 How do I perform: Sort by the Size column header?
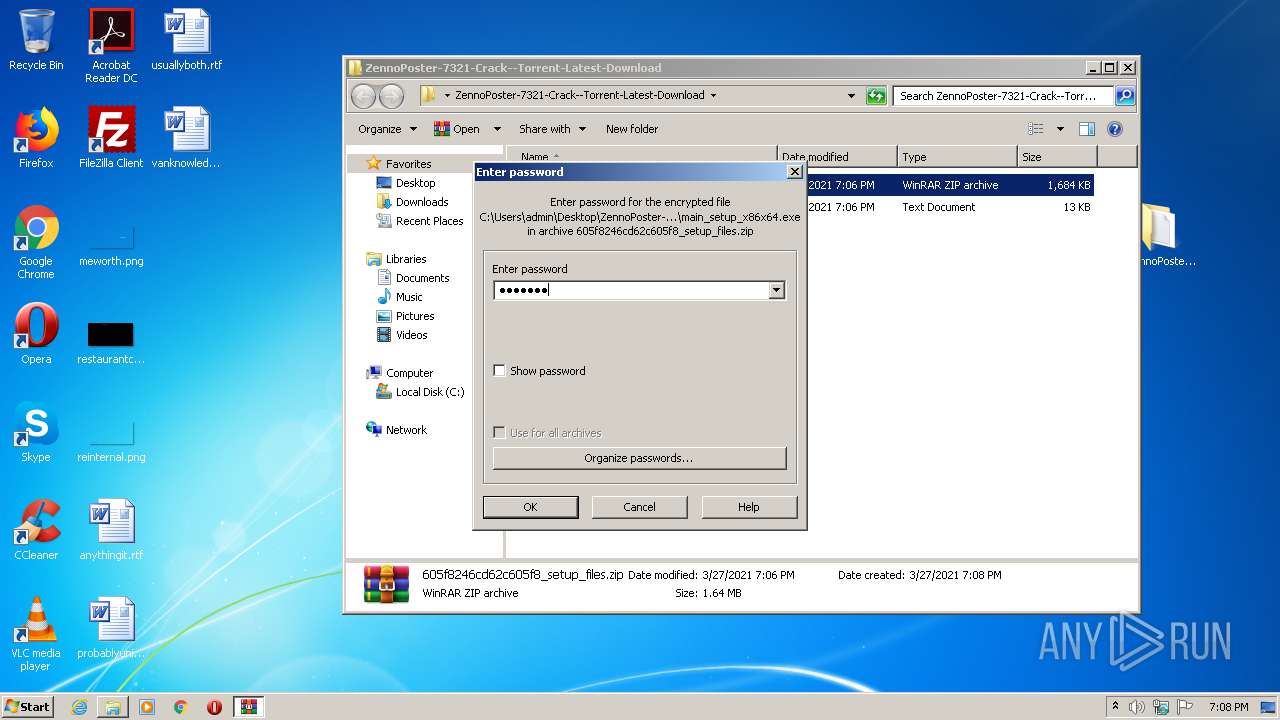click(1057, 157)
